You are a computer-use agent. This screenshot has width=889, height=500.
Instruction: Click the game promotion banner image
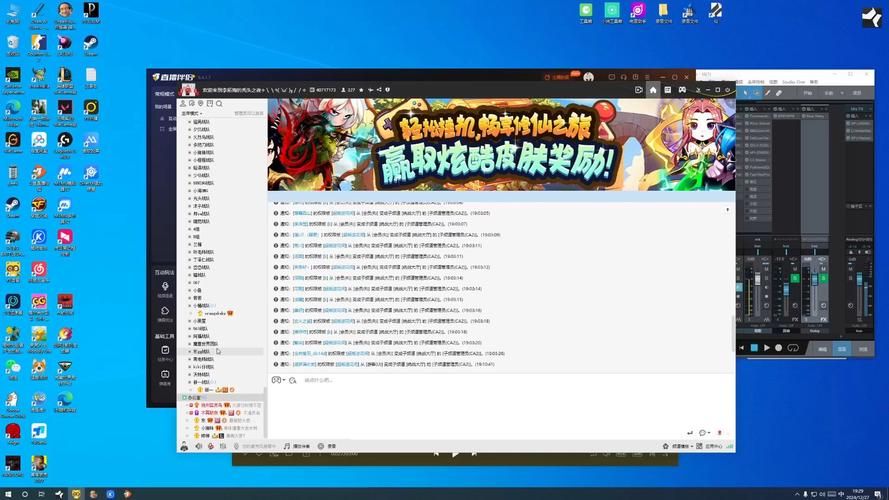pos(501,145)
